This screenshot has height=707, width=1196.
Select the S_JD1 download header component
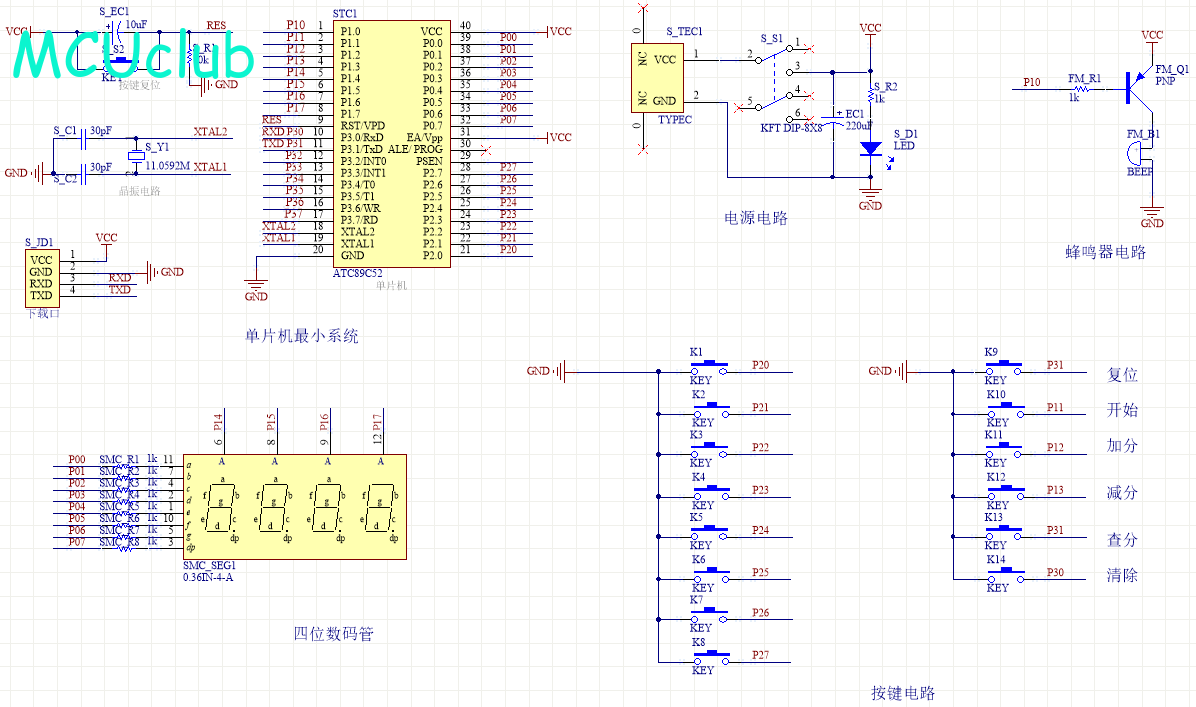coord(41,277)
